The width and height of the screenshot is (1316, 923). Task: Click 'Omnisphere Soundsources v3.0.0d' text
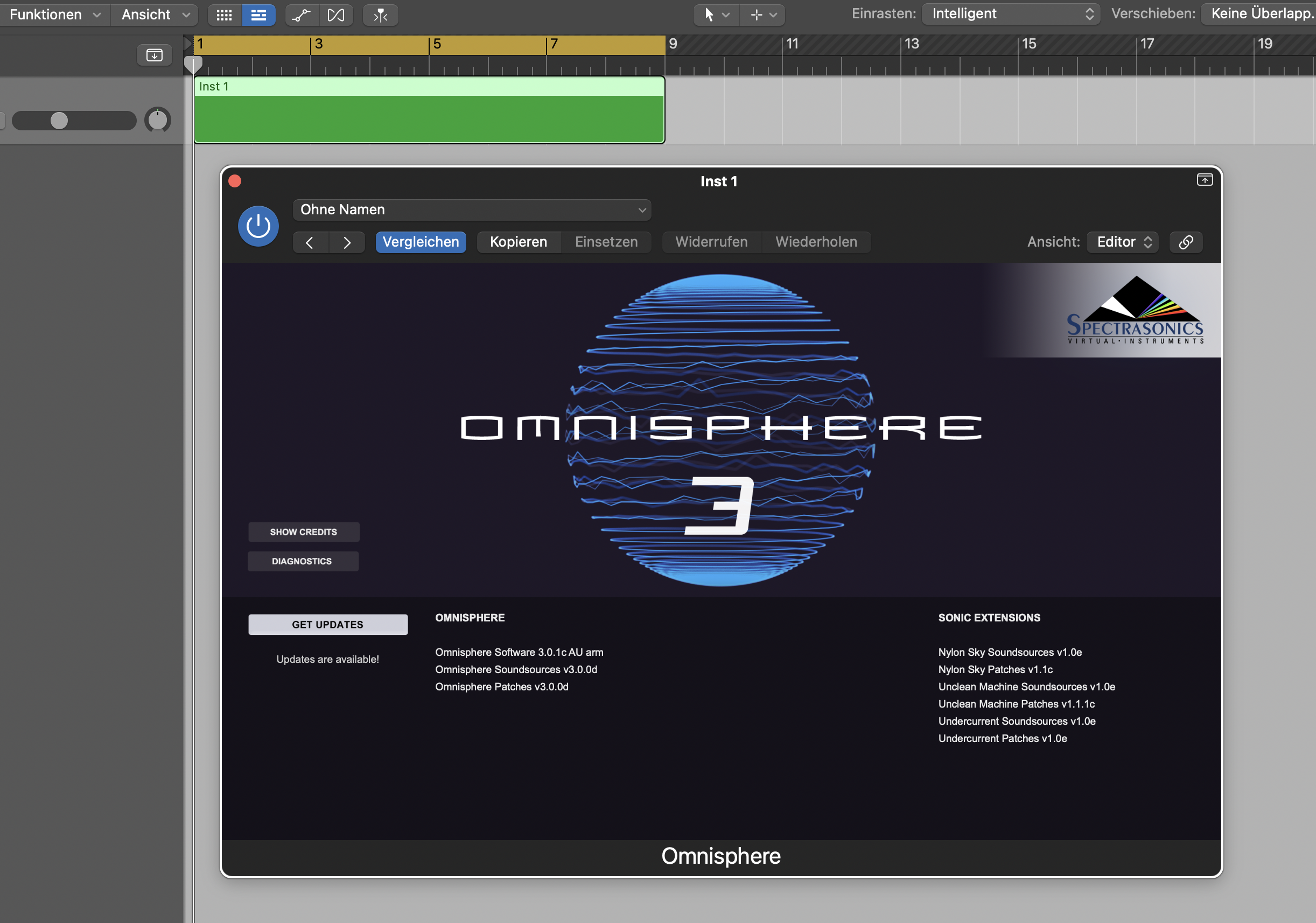click(x=516, y=669)
